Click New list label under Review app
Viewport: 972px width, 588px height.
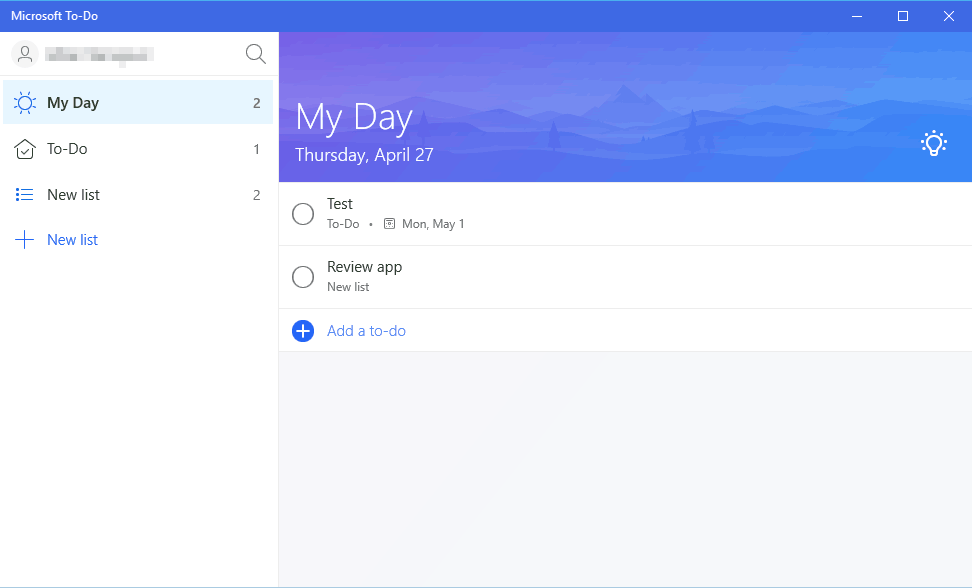point(348,287)
